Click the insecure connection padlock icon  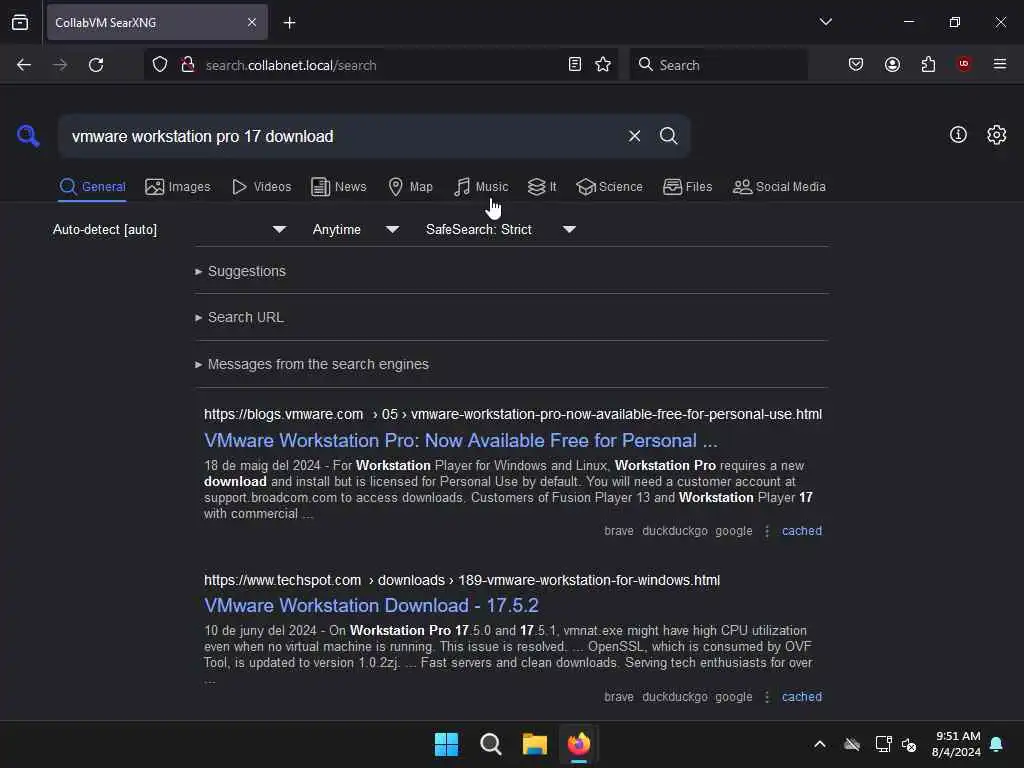(188, 65)
